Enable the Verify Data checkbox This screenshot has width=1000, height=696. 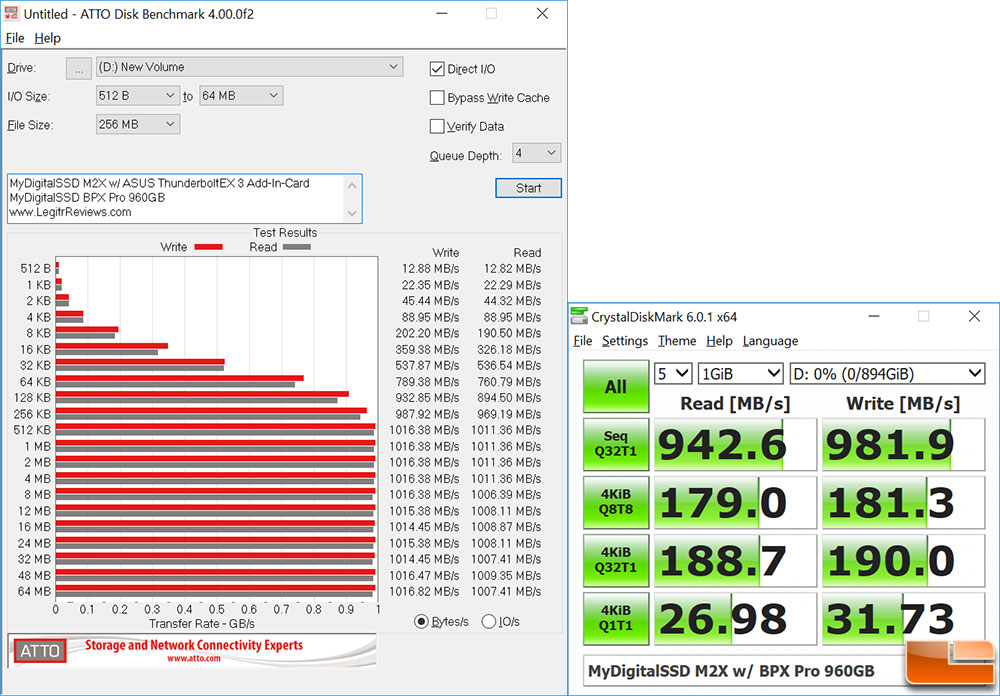(x=437, y=126)
